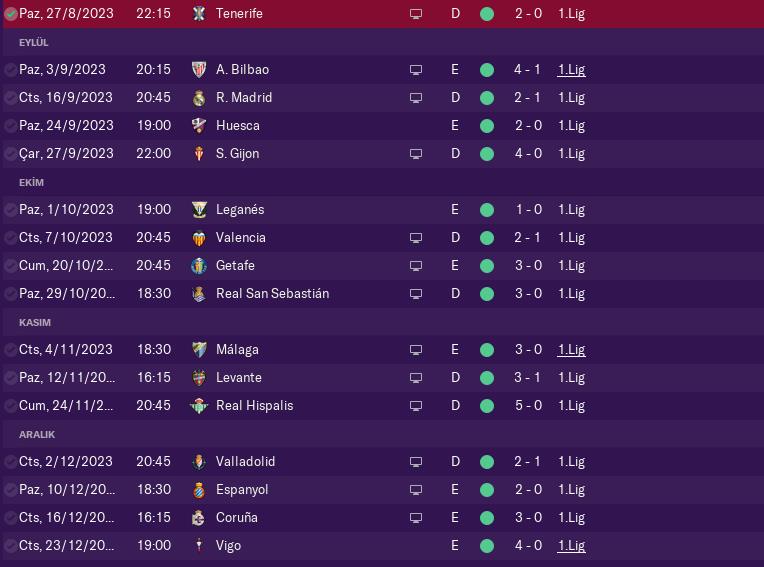Click TV broadcast icon on S. Gijon row
This screenshot has height=567, width=764.
[416, 154]
